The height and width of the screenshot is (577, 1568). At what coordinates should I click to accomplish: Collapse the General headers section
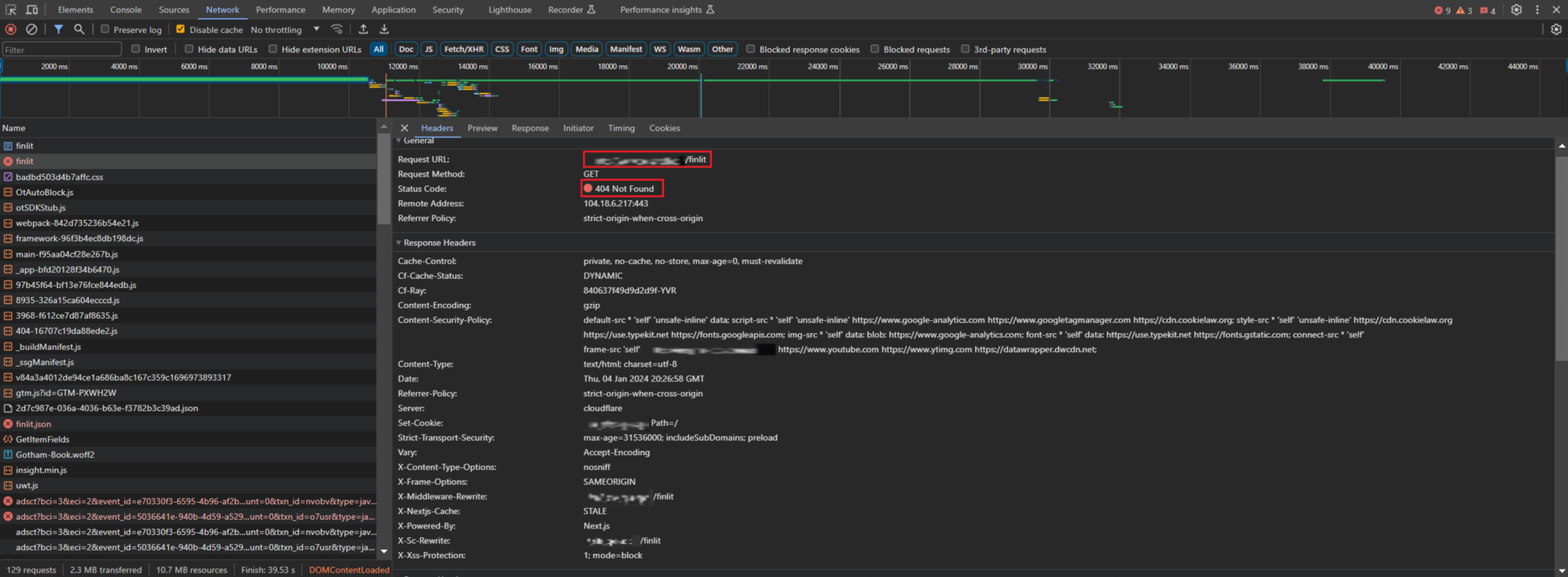[399, 140]
